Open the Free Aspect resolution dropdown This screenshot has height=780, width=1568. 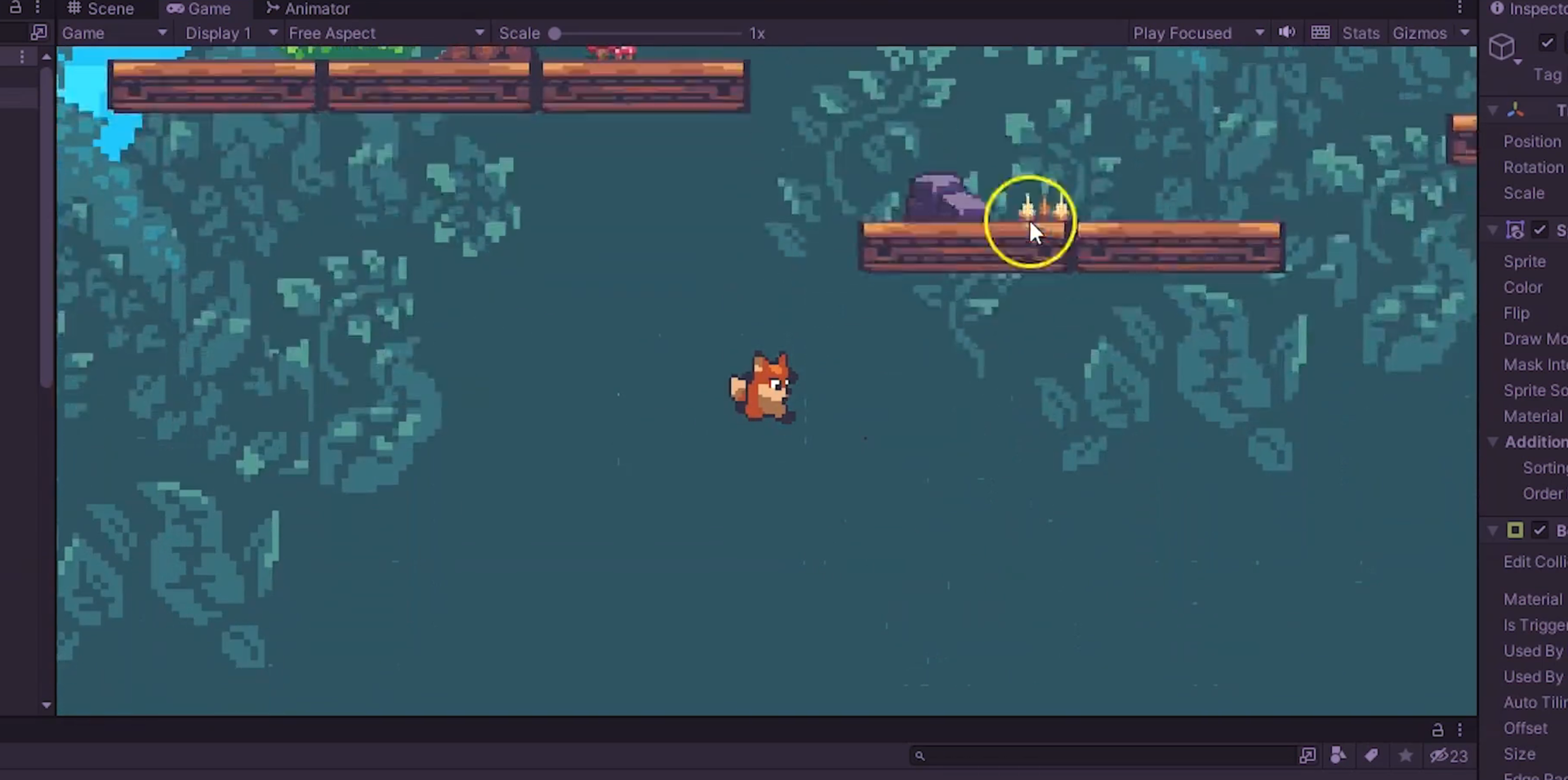click(x=386, y=33)
